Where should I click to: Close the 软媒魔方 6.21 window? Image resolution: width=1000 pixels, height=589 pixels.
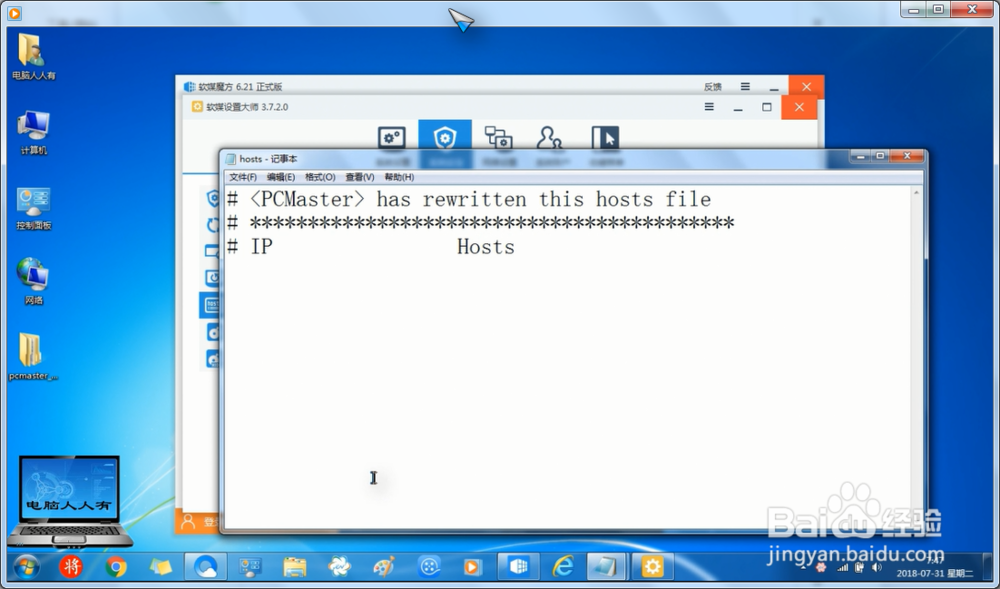[806, 87]
